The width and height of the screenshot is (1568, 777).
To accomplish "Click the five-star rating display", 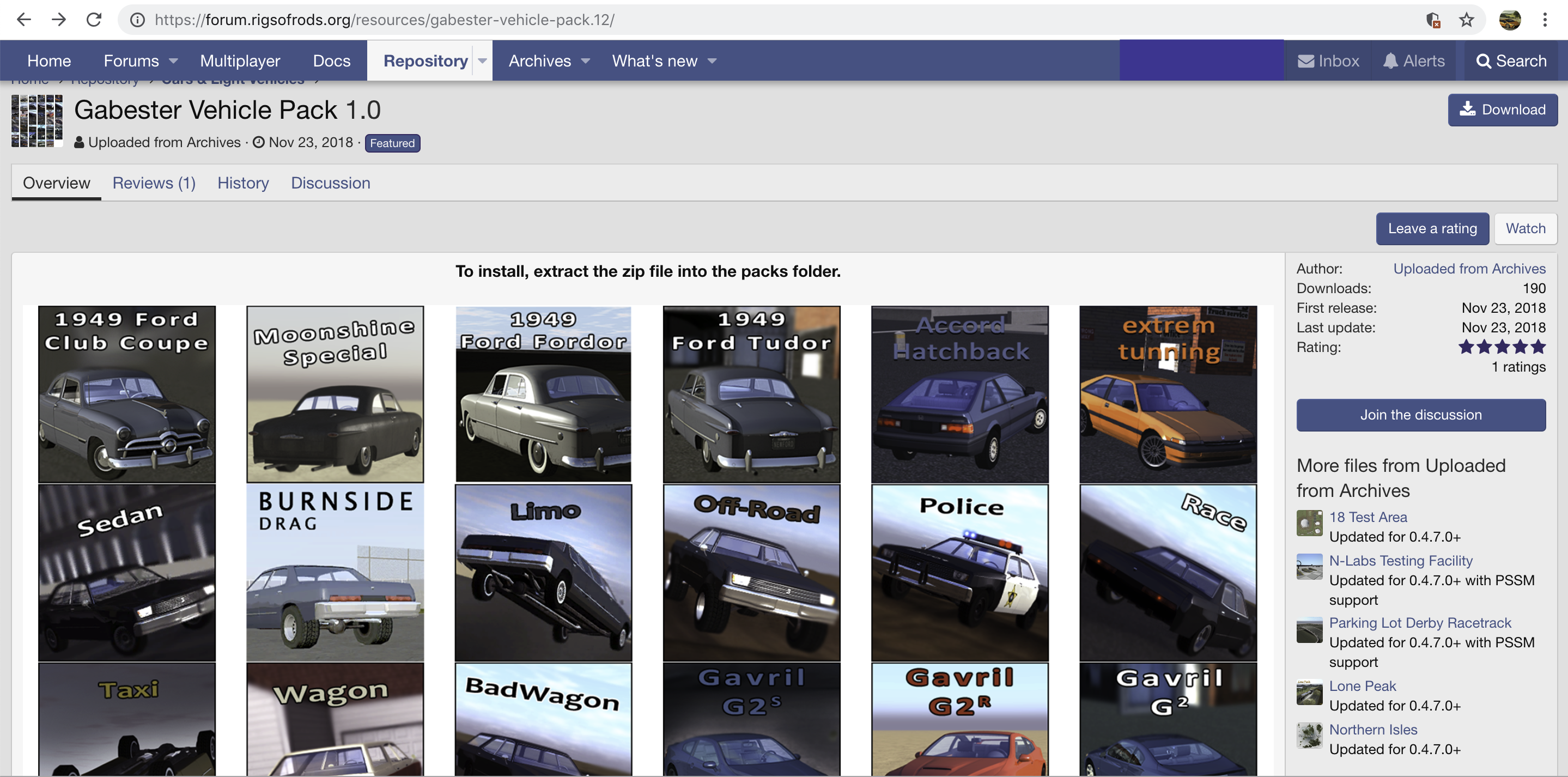I will pos(1502,348).
